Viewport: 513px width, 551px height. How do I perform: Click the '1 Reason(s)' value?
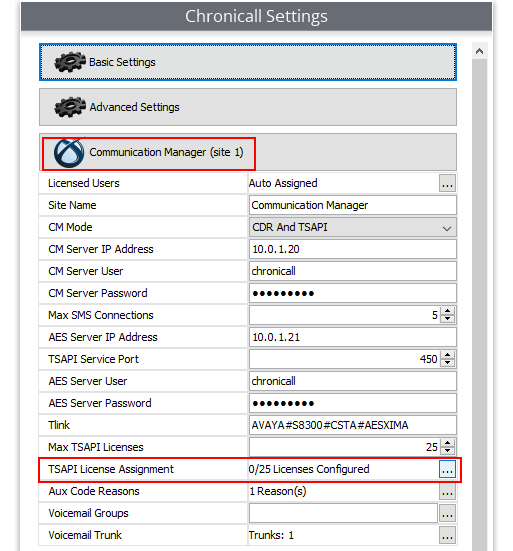click(x=278, y=491)
